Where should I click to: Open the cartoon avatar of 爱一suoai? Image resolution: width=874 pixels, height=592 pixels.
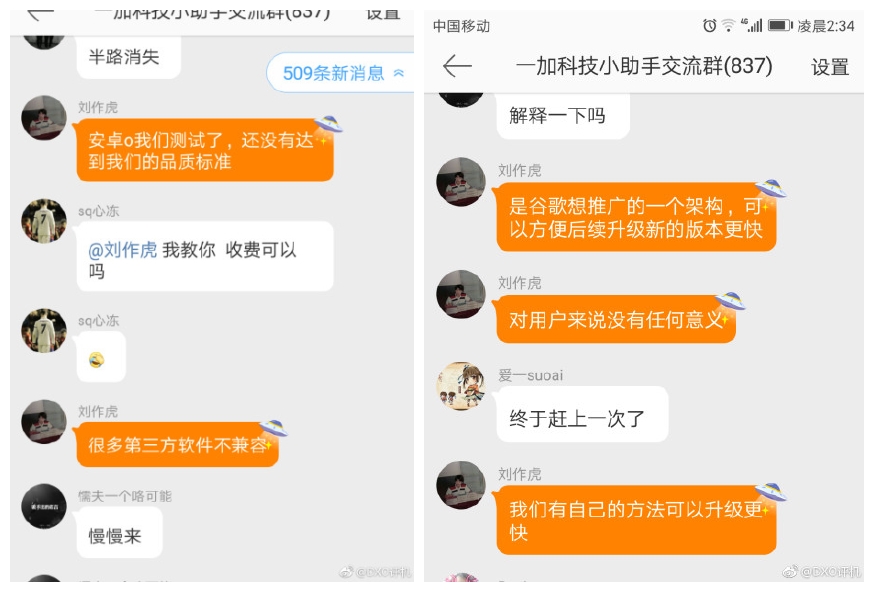coord(460,385)
